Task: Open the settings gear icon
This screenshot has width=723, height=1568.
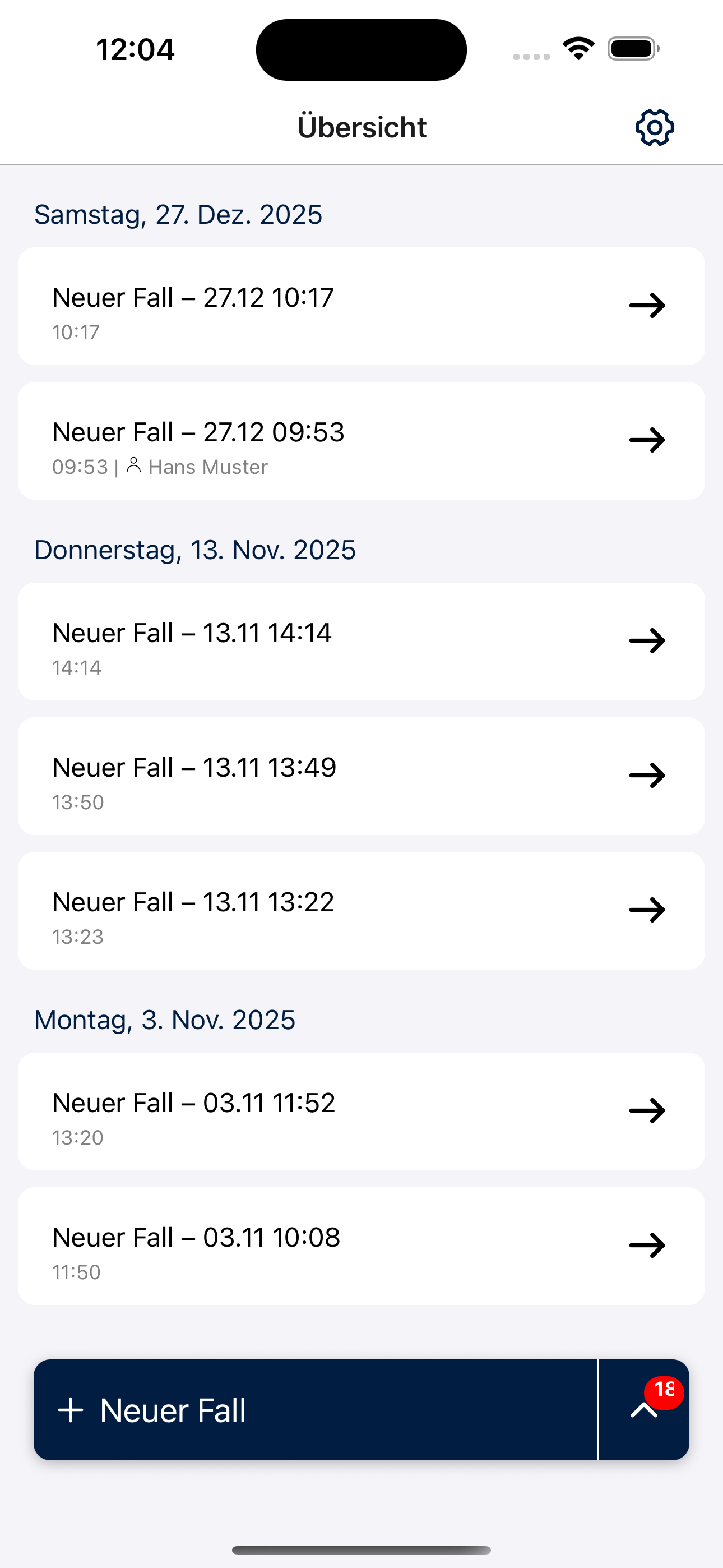Action: (x=654, y=128)
